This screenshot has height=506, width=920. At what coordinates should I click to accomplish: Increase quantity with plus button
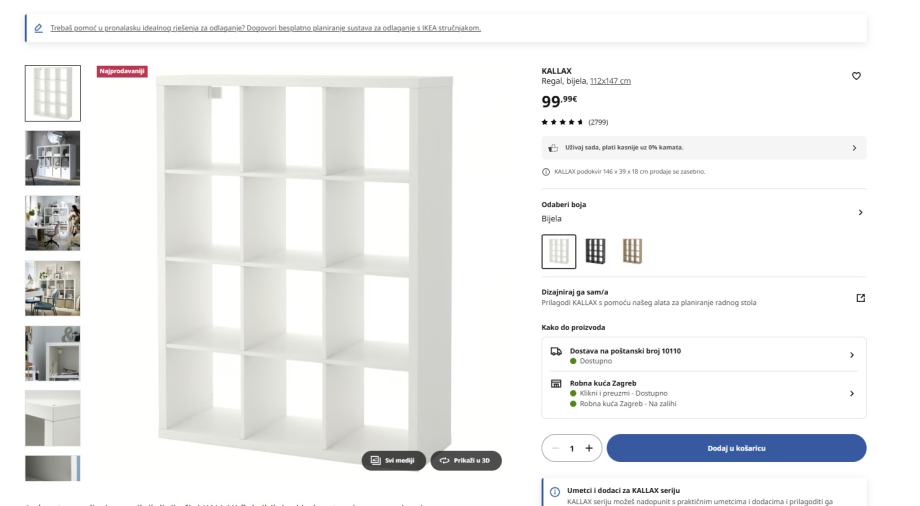click(587, 448)
